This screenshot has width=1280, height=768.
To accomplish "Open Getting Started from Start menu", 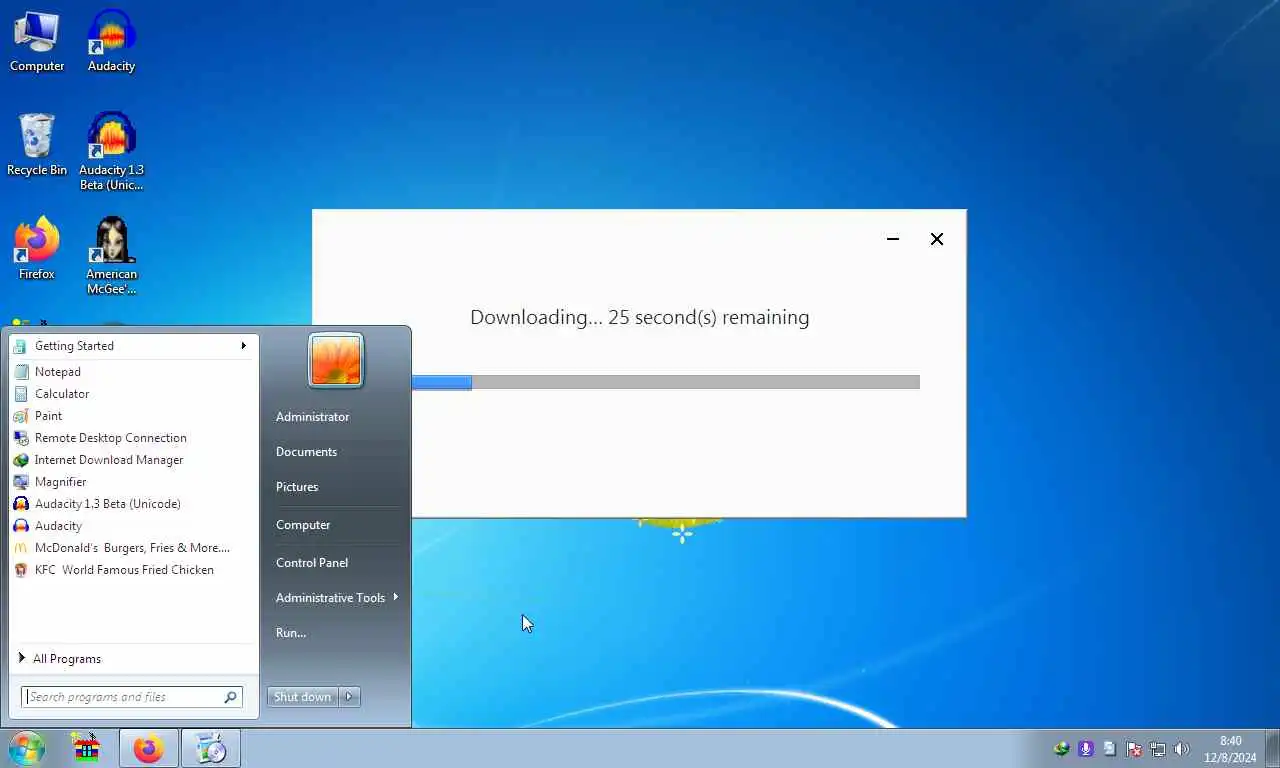I will [133, 346].
